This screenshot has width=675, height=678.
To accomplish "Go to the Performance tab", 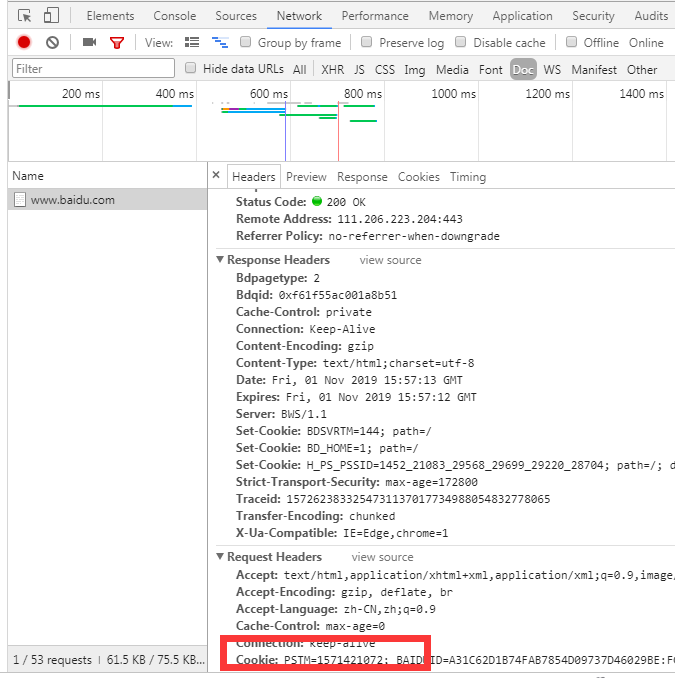I will (375, 16).
